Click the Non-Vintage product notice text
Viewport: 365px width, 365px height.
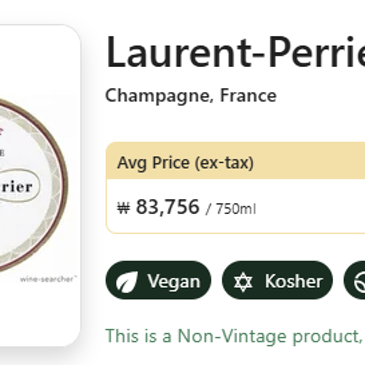click(234, 336)
